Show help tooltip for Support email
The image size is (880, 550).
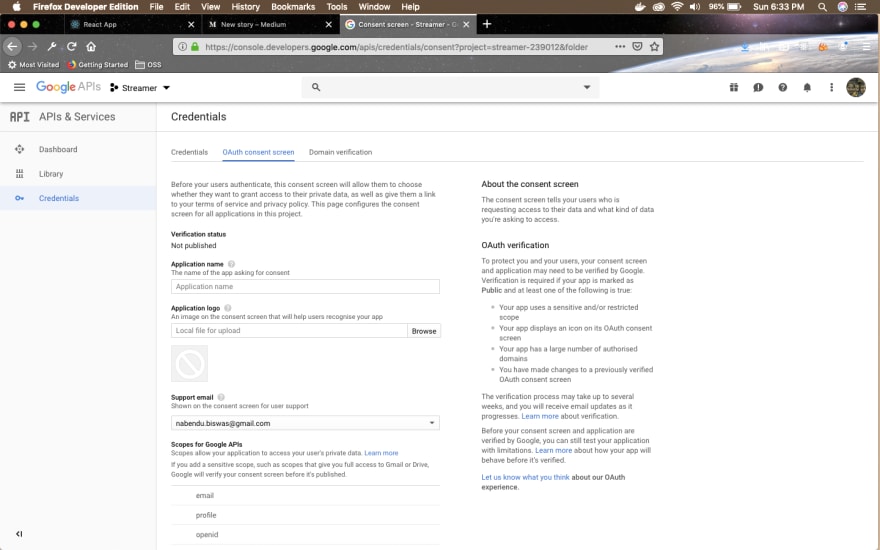pyautogui.click(x=221, y=397)
